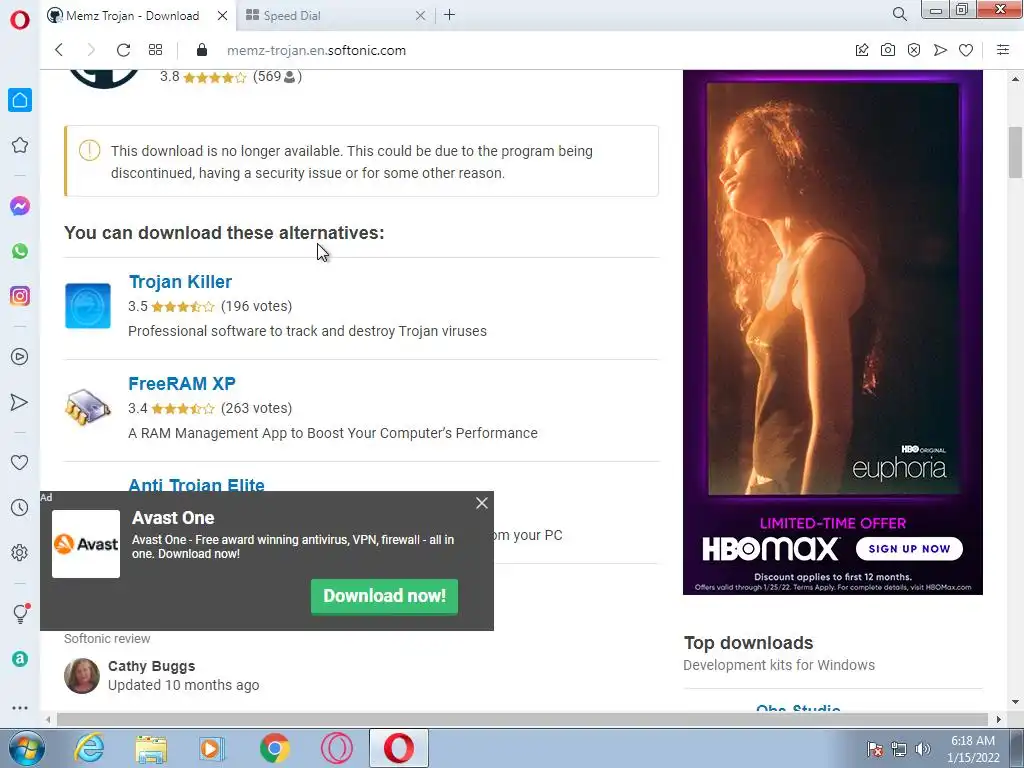Click the search tabs magnifier icon
Screen dimensions: 1024x768
click(x=899, y=14)
